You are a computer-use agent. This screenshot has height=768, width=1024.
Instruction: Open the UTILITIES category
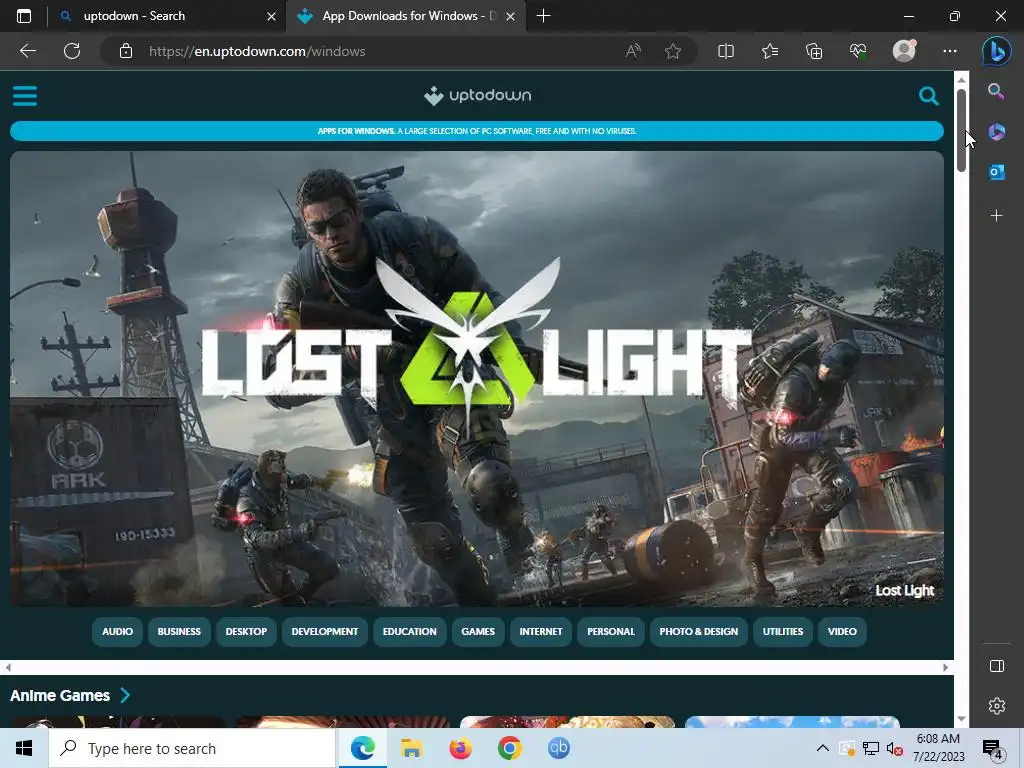coord(783,632)
